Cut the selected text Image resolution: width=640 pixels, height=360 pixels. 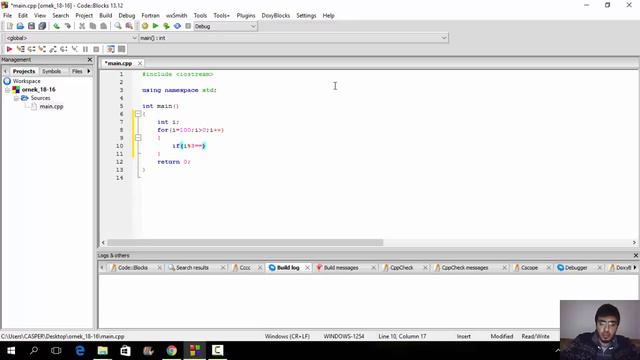(x=82, y=26)
